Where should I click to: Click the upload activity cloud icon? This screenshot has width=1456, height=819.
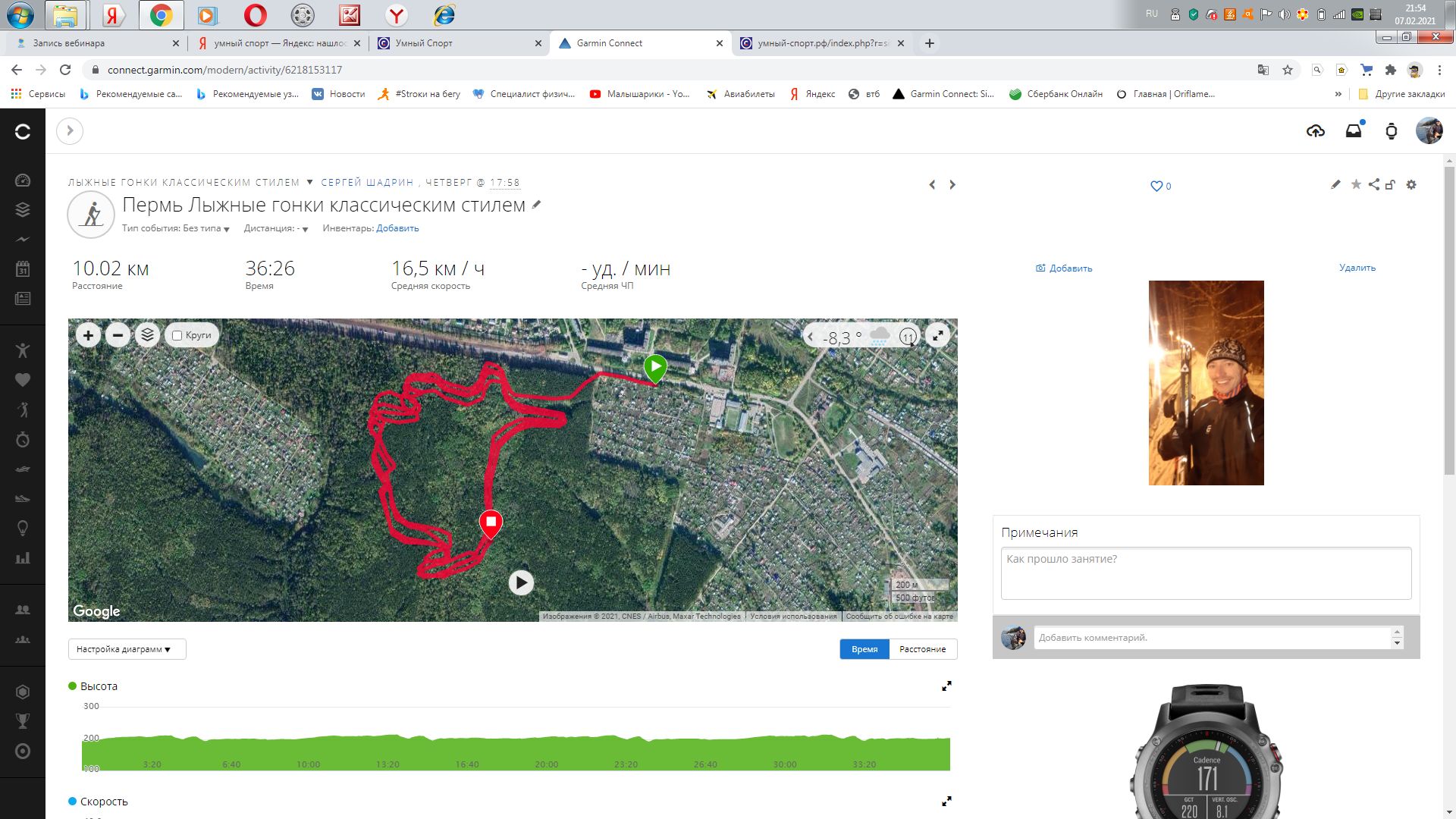pyautogui.click(x=1316, y=131)
